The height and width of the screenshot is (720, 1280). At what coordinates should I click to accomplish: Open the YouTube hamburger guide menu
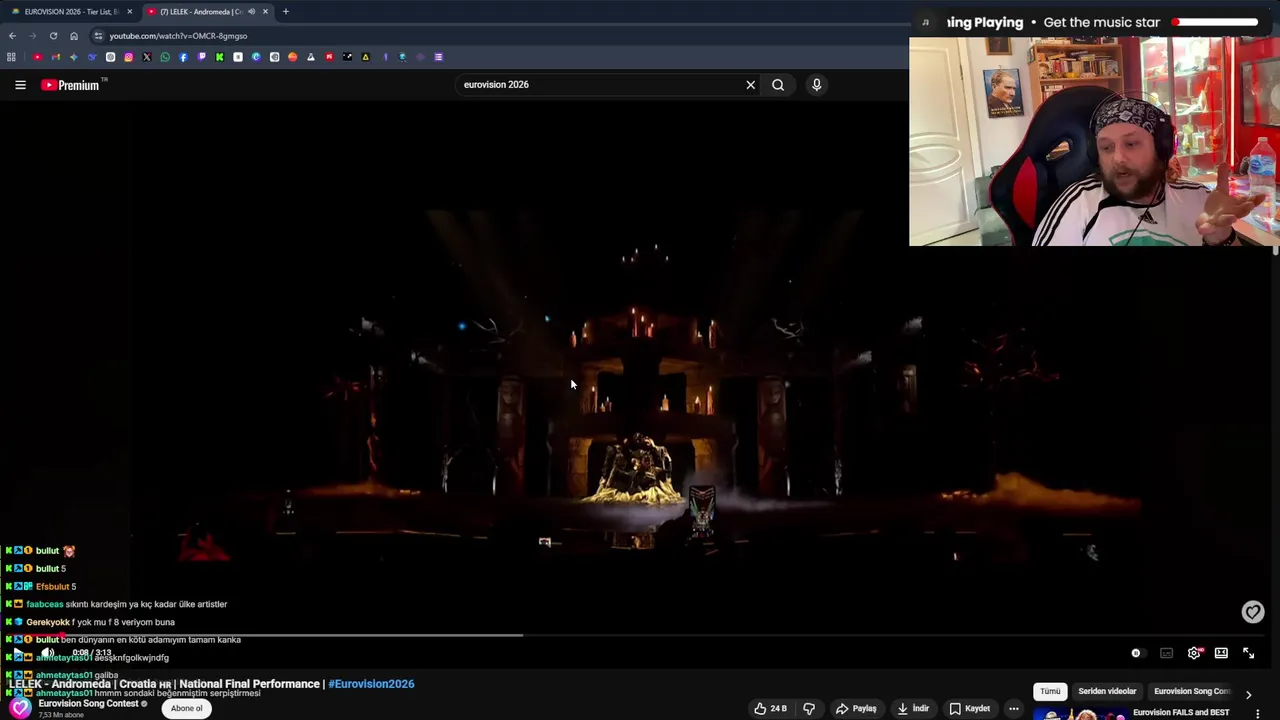click(x=20, y=85)
